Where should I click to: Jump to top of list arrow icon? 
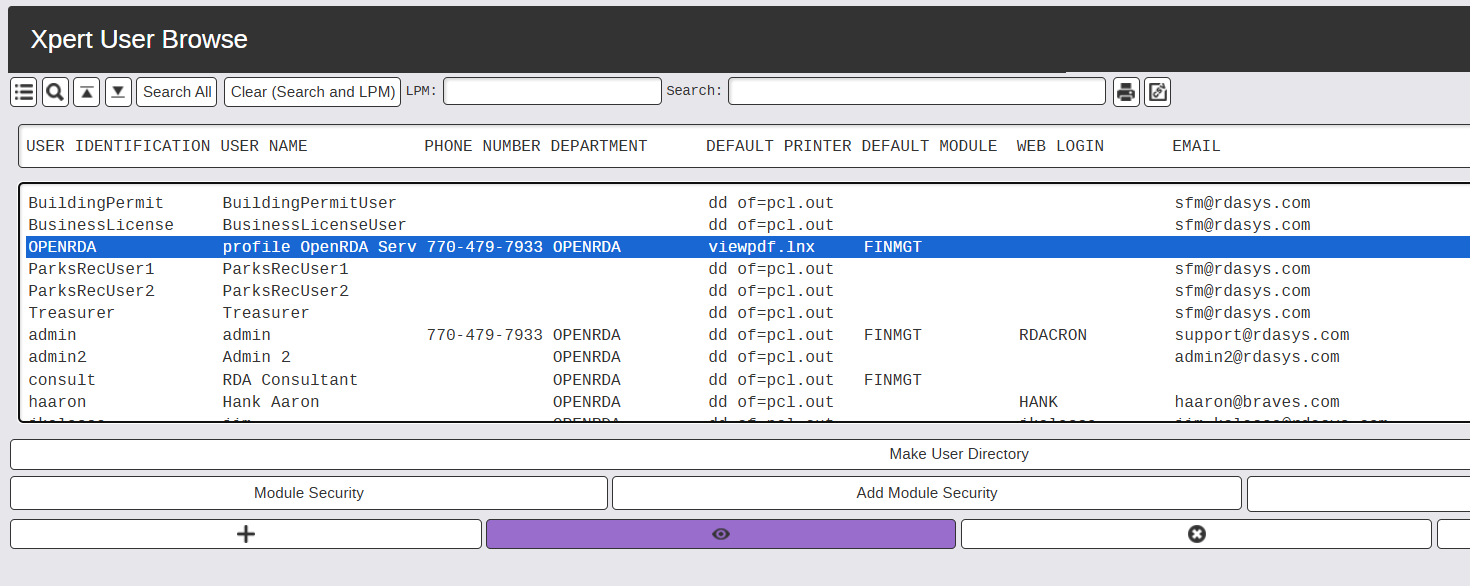click(87, 92)
